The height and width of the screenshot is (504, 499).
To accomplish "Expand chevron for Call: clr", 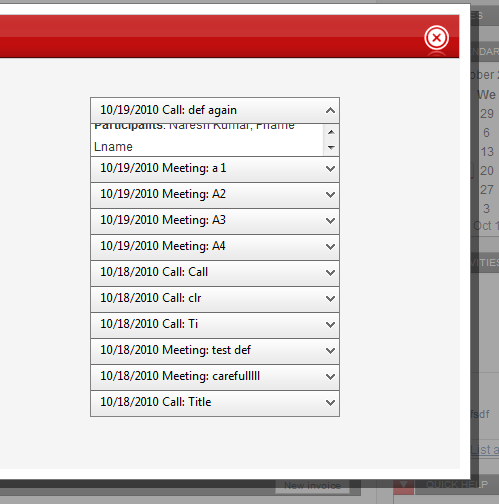I will (330, 299).
